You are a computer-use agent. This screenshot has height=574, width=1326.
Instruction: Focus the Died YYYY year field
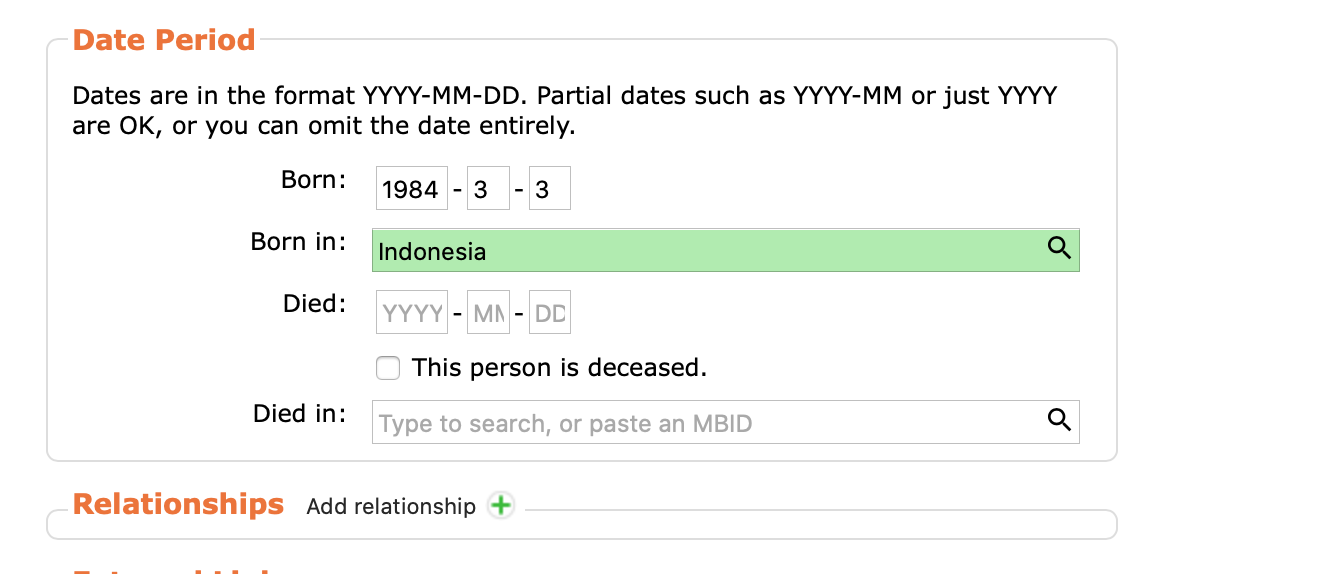(x=411, y=313)
